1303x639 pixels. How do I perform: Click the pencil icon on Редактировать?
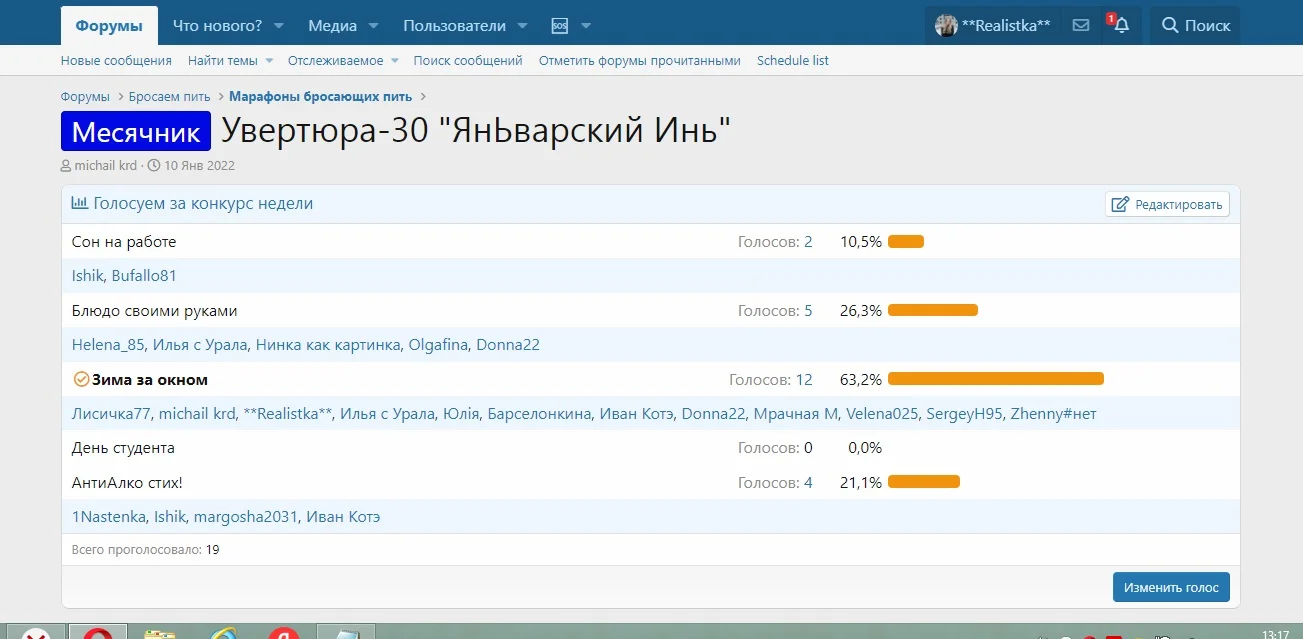(x=1117, y=203)
